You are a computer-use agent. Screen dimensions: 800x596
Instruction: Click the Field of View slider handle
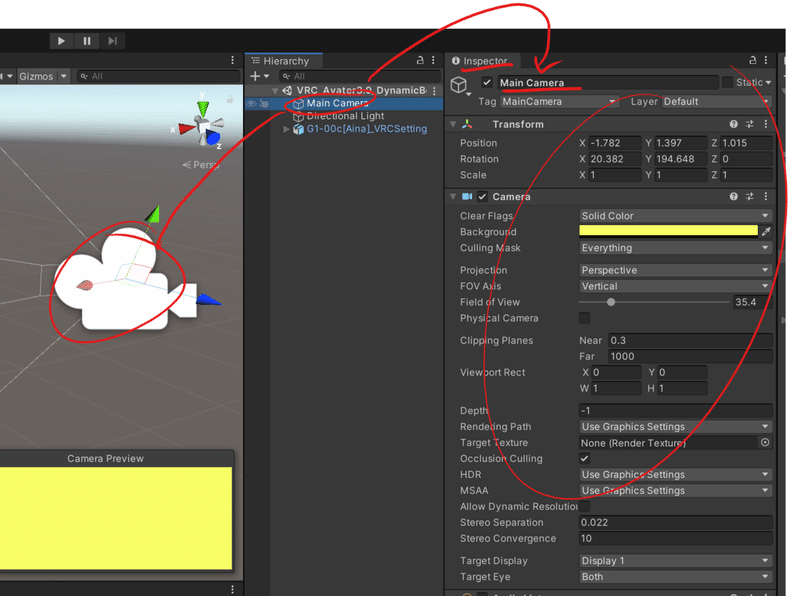611,302
